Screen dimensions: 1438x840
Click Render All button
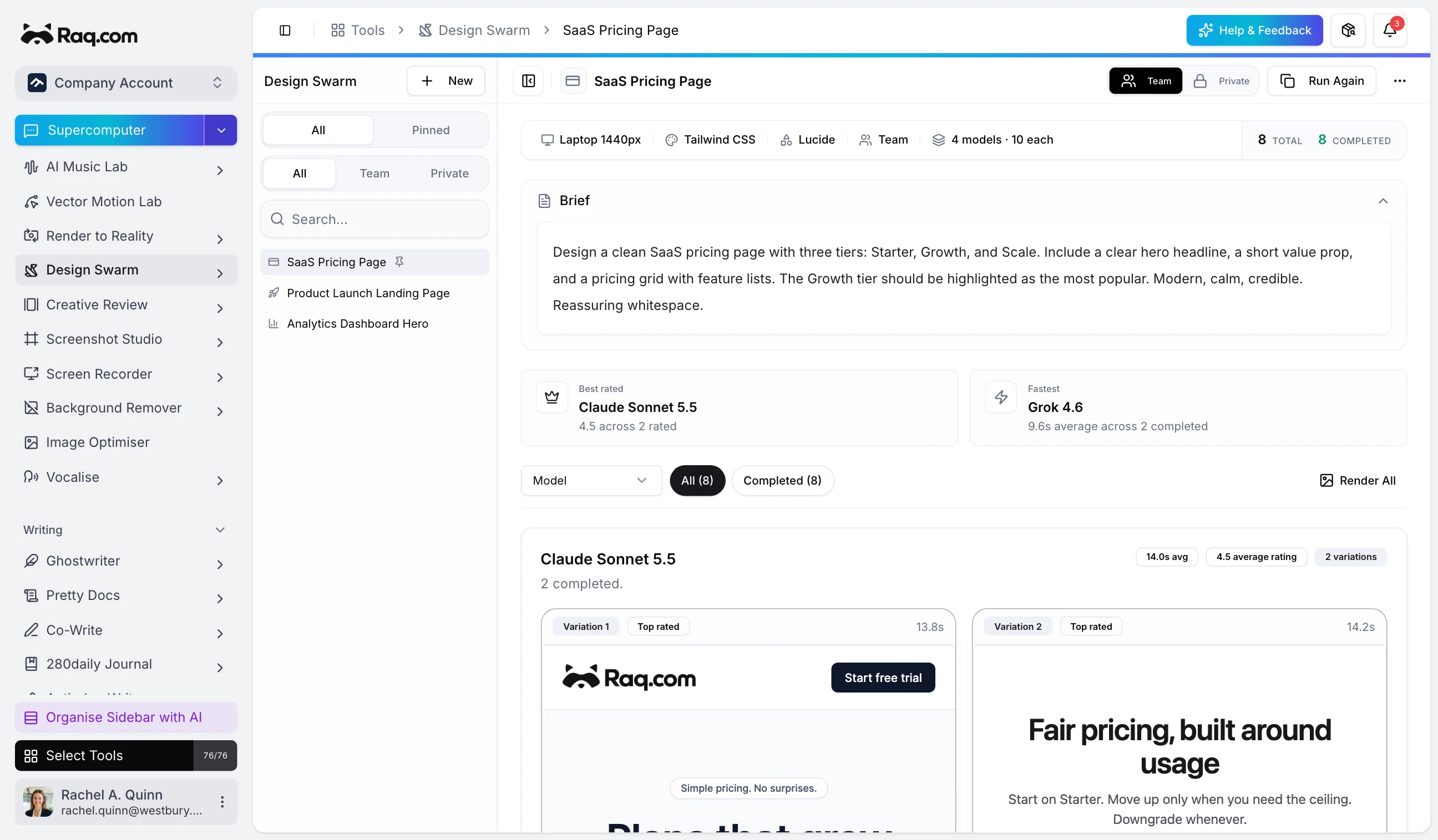click(x=1358, y=481)
